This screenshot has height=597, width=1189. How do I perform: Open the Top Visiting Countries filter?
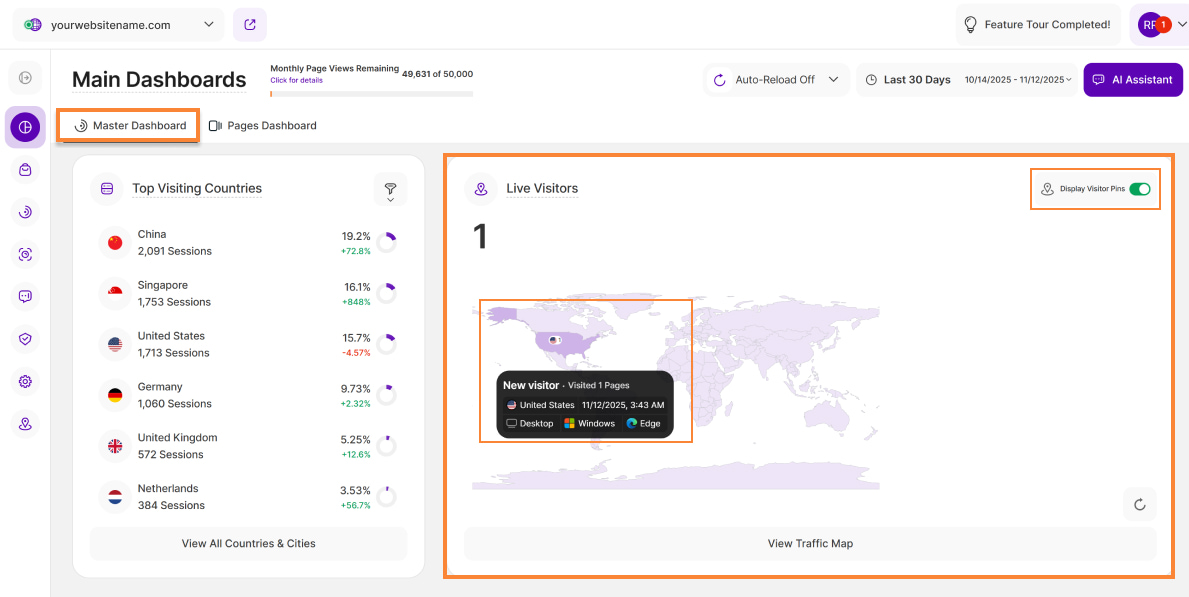(390, 189)
